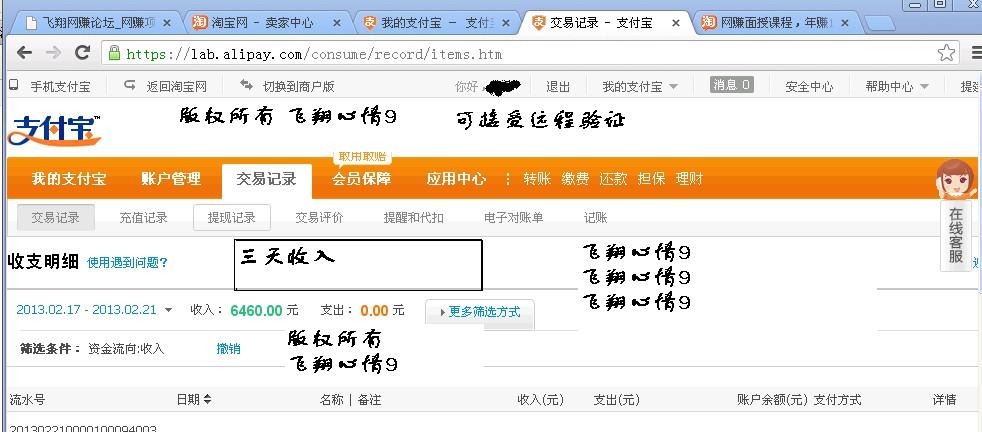This screenshot has height=432, width=982.
Task: Sort records by 日期 column
Action: tap(194, 399)
